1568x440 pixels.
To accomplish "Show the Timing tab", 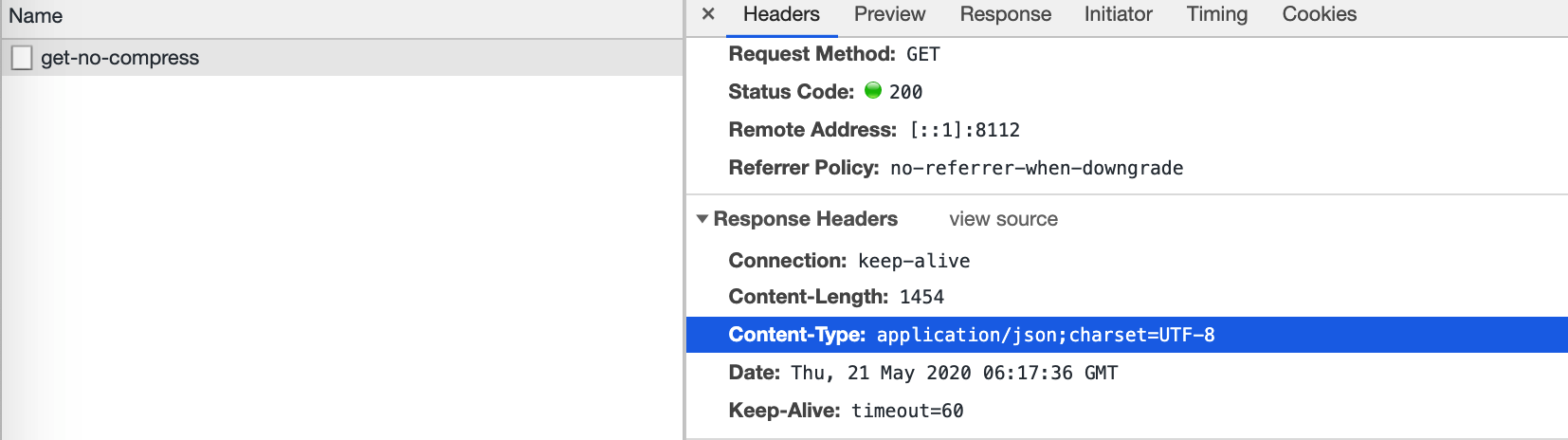I will click(1216, 14).
